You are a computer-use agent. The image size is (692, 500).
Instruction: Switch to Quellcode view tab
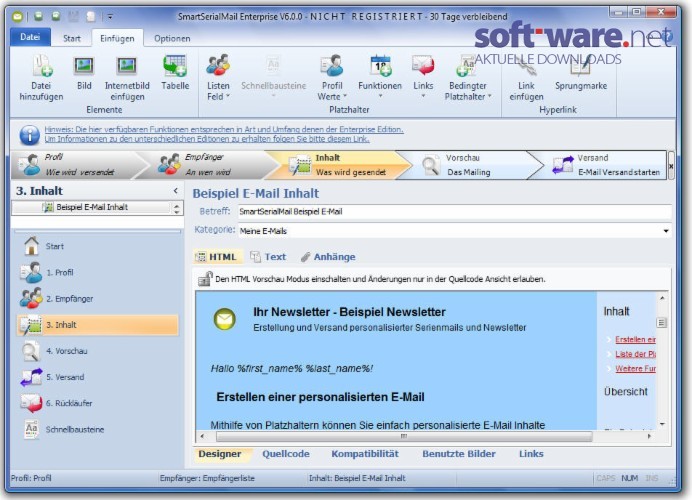click(286, 454)
